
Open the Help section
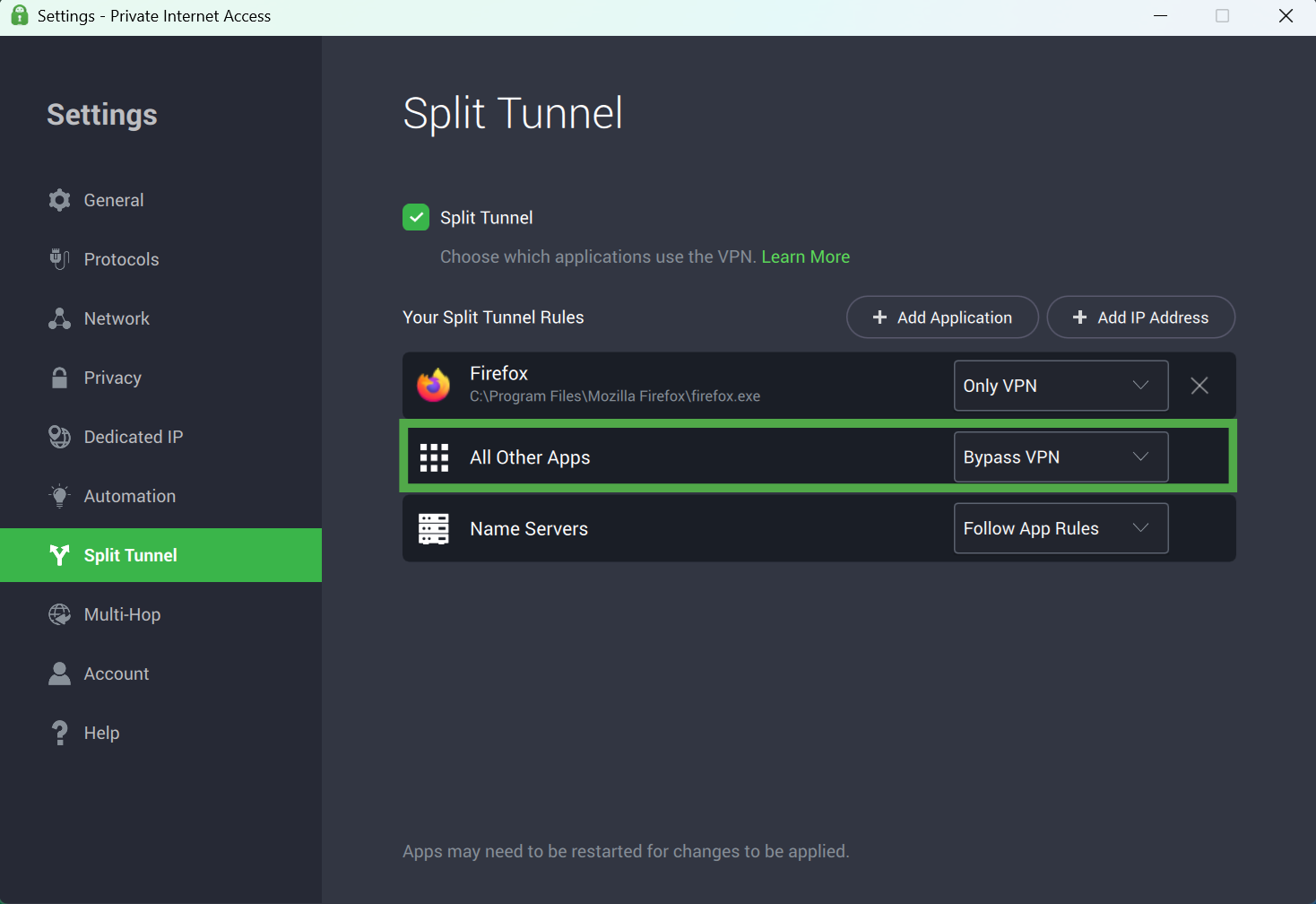pos(160,733)
